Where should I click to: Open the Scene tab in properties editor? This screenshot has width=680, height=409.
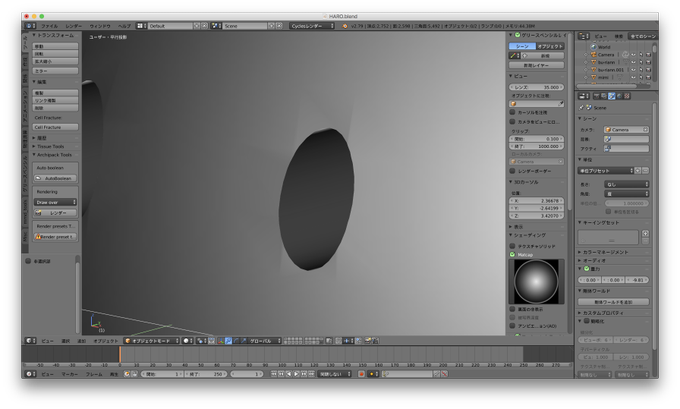click(611, 96)
